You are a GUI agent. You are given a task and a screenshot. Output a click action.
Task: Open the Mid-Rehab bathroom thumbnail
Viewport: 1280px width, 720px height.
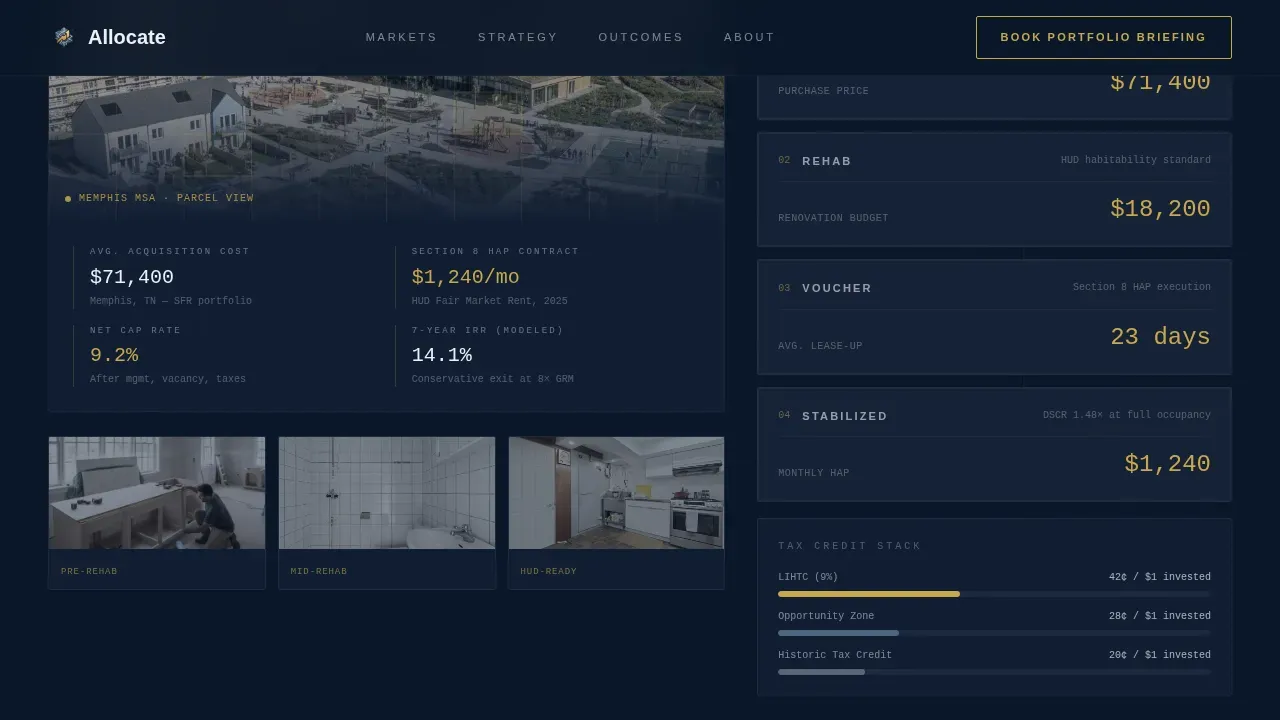click(x=387, y=493)
